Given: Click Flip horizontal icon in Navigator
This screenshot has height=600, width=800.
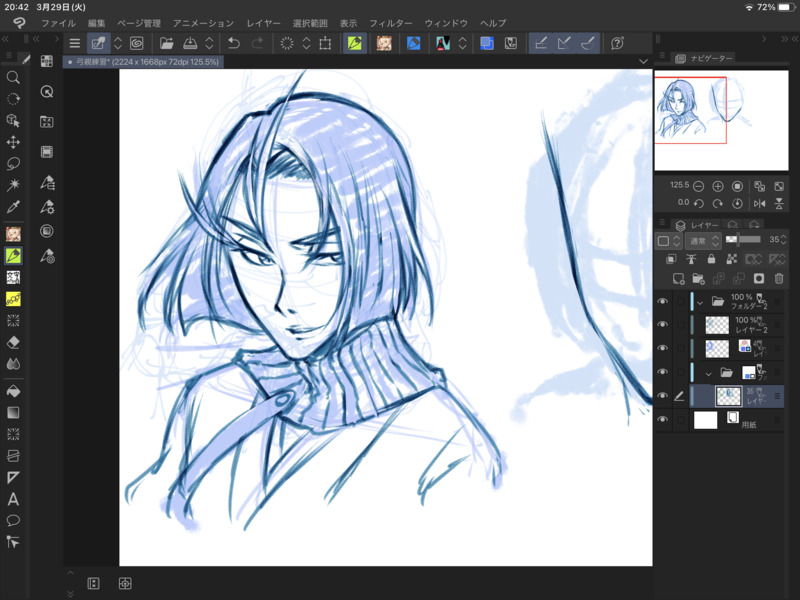Looking at the screenshot, I should point(759,204).
